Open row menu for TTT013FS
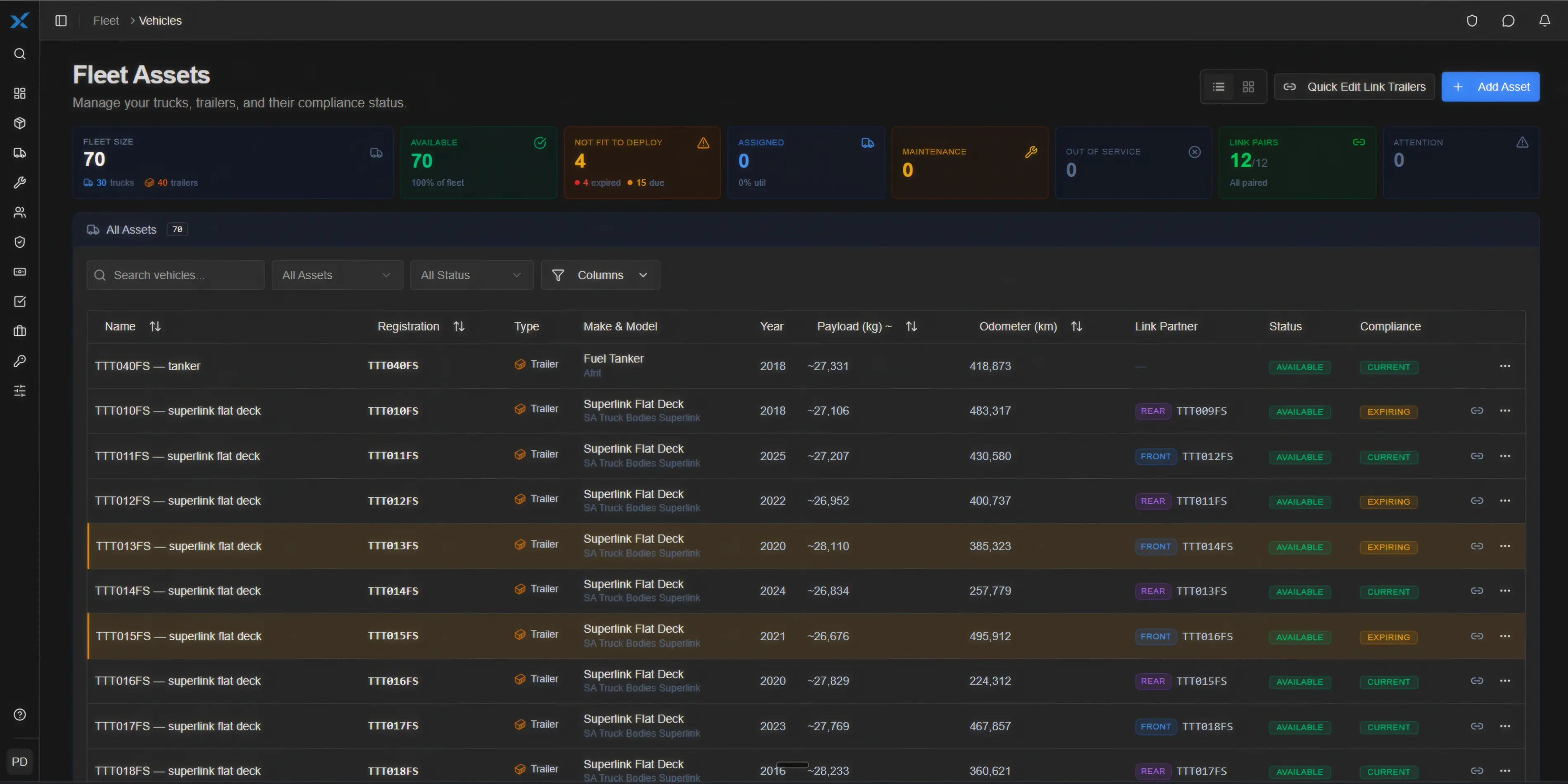The image size is (1568, 784). pyautogui.click(x=1505, y=546)
